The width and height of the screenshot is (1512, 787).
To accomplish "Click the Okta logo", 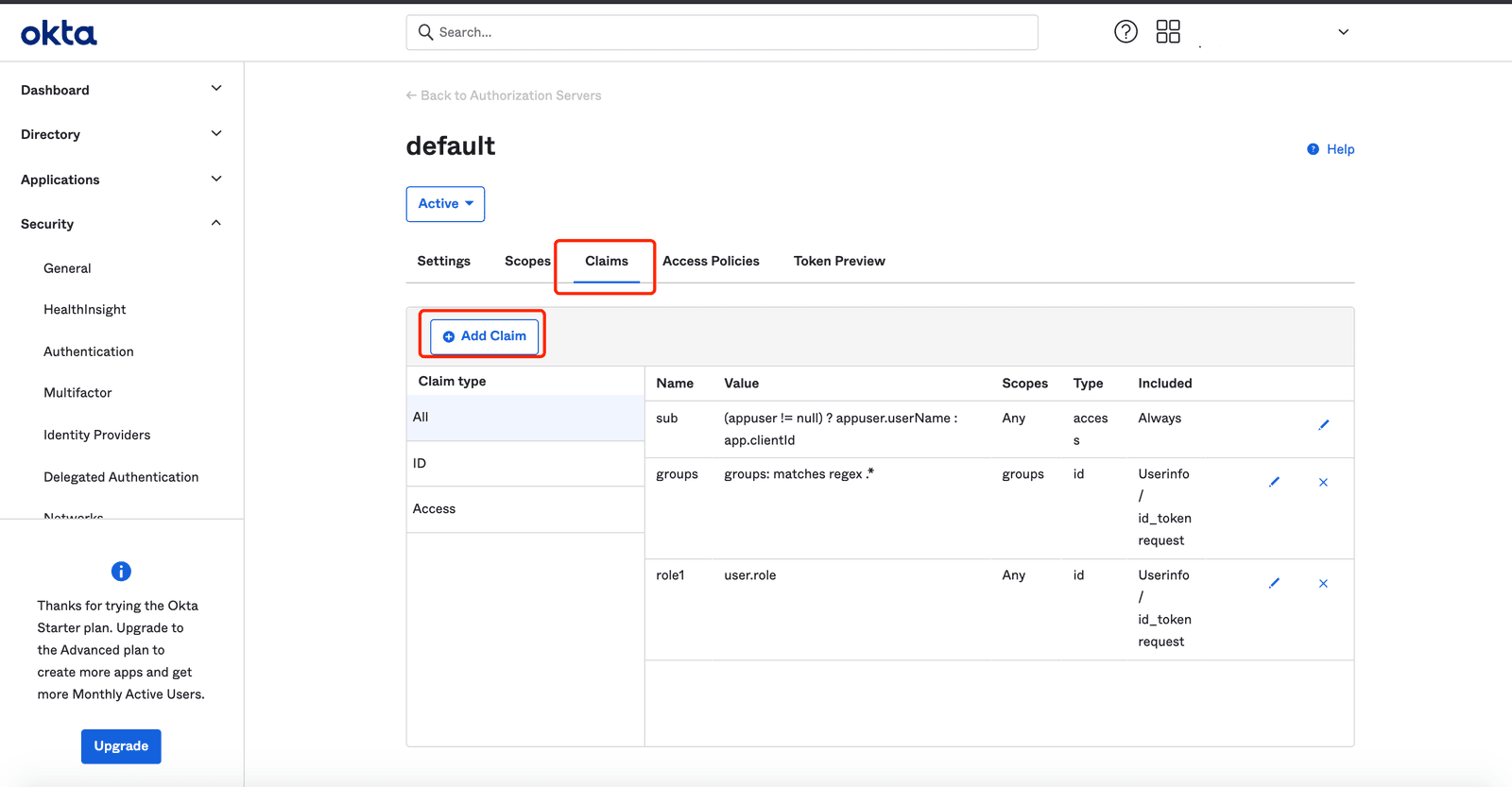I will point(59,33).
